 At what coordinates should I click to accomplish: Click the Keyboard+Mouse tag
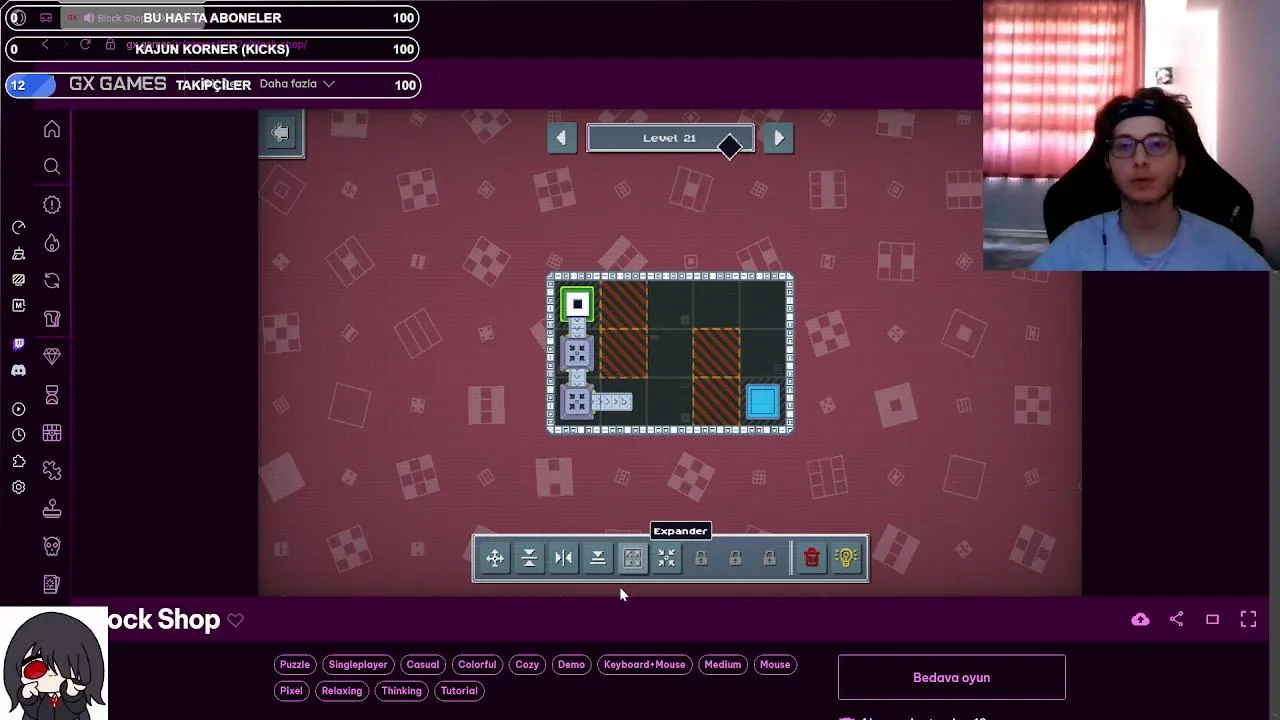pyautogui.click(x=645, y=664)
